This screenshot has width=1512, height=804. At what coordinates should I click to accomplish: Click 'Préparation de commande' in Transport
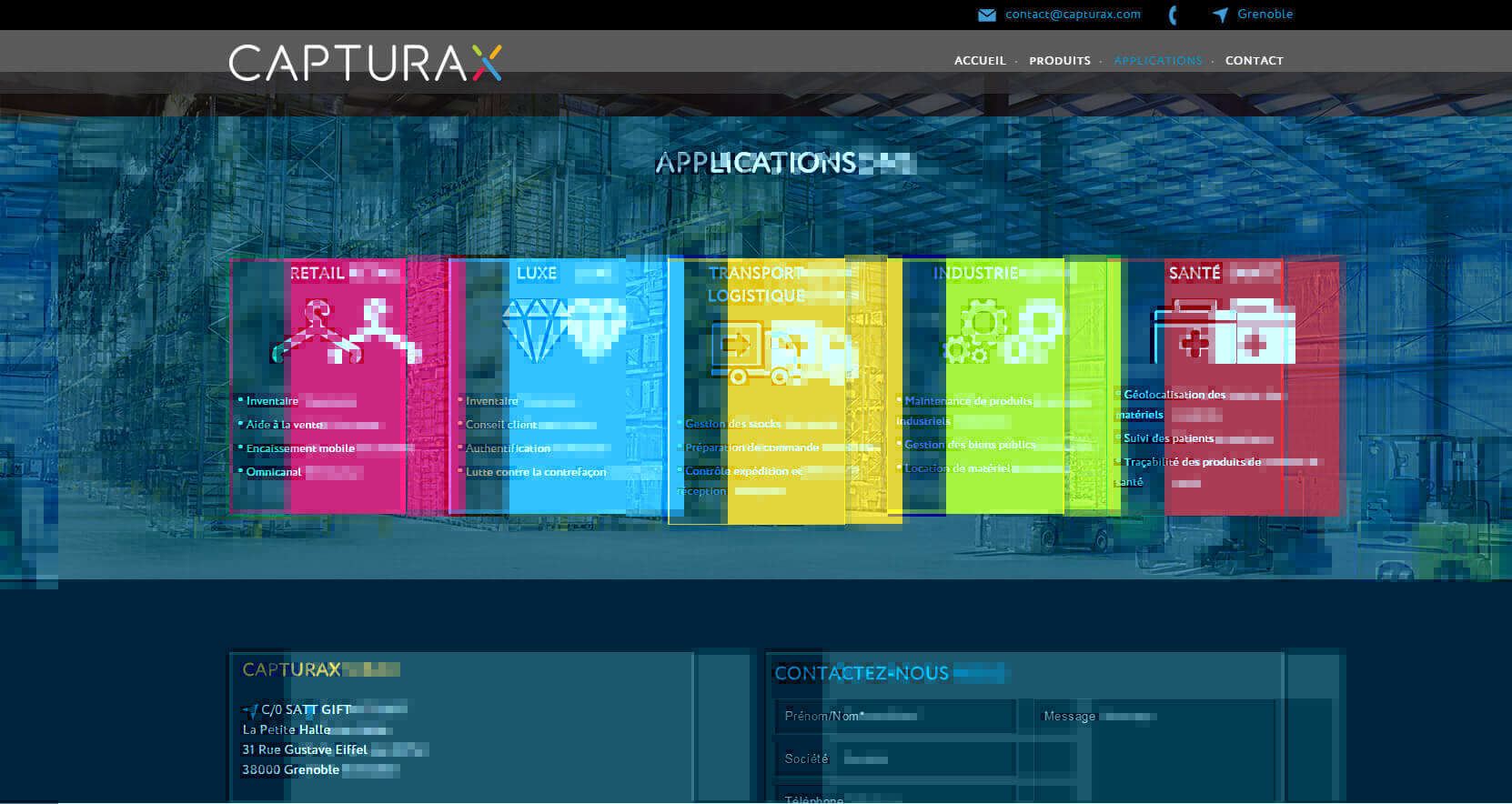[752, 447]
